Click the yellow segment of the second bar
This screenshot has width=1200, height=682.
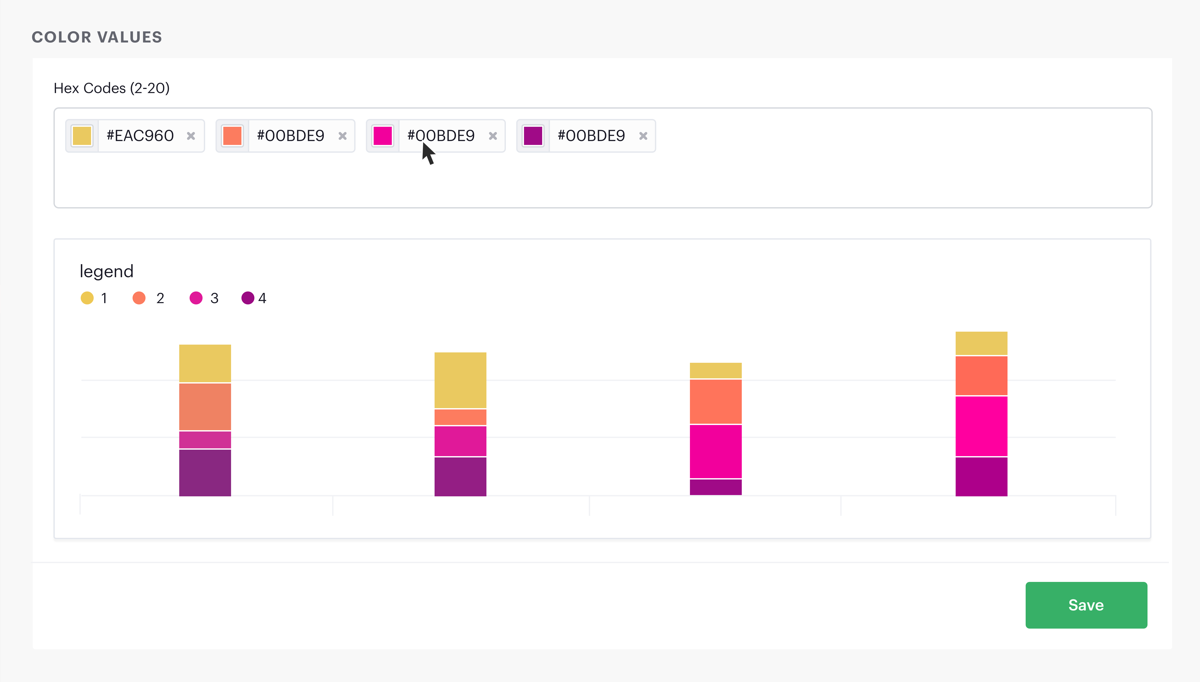point(460,380)
